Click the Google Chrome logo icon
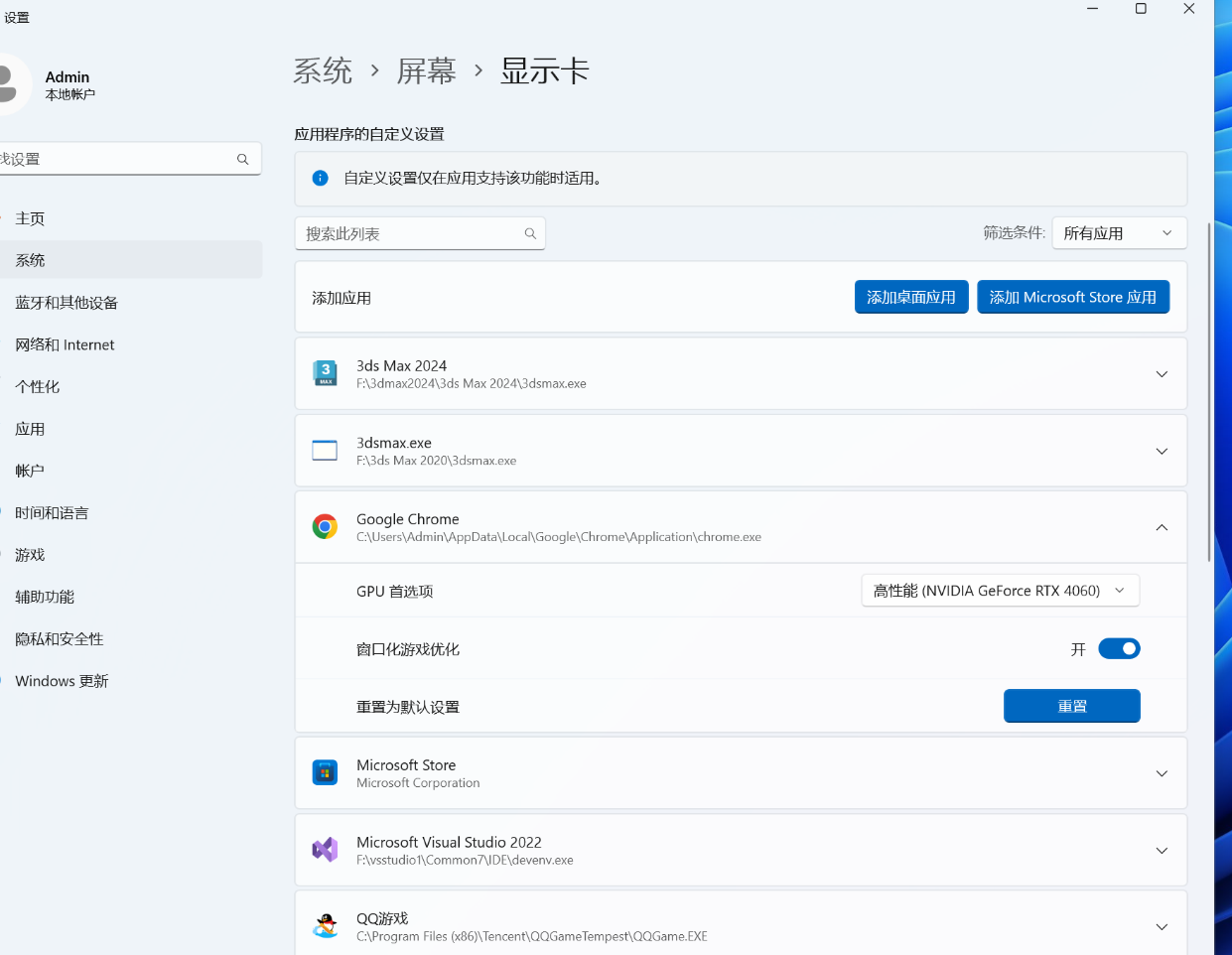Image resolution: width=1232 pixels, height=955 pixels. point(325,527)
